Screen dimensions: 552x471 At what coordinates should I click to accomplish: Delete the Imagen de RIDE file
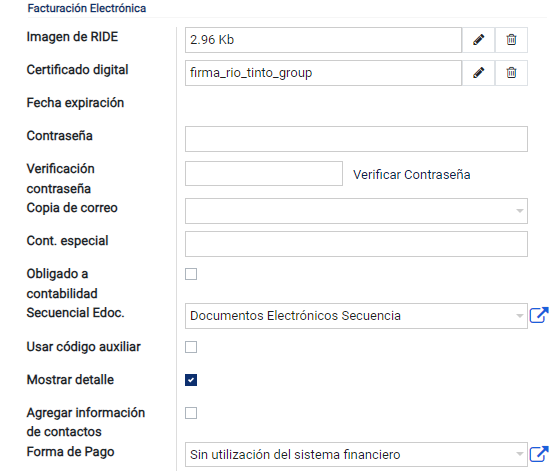511,40
